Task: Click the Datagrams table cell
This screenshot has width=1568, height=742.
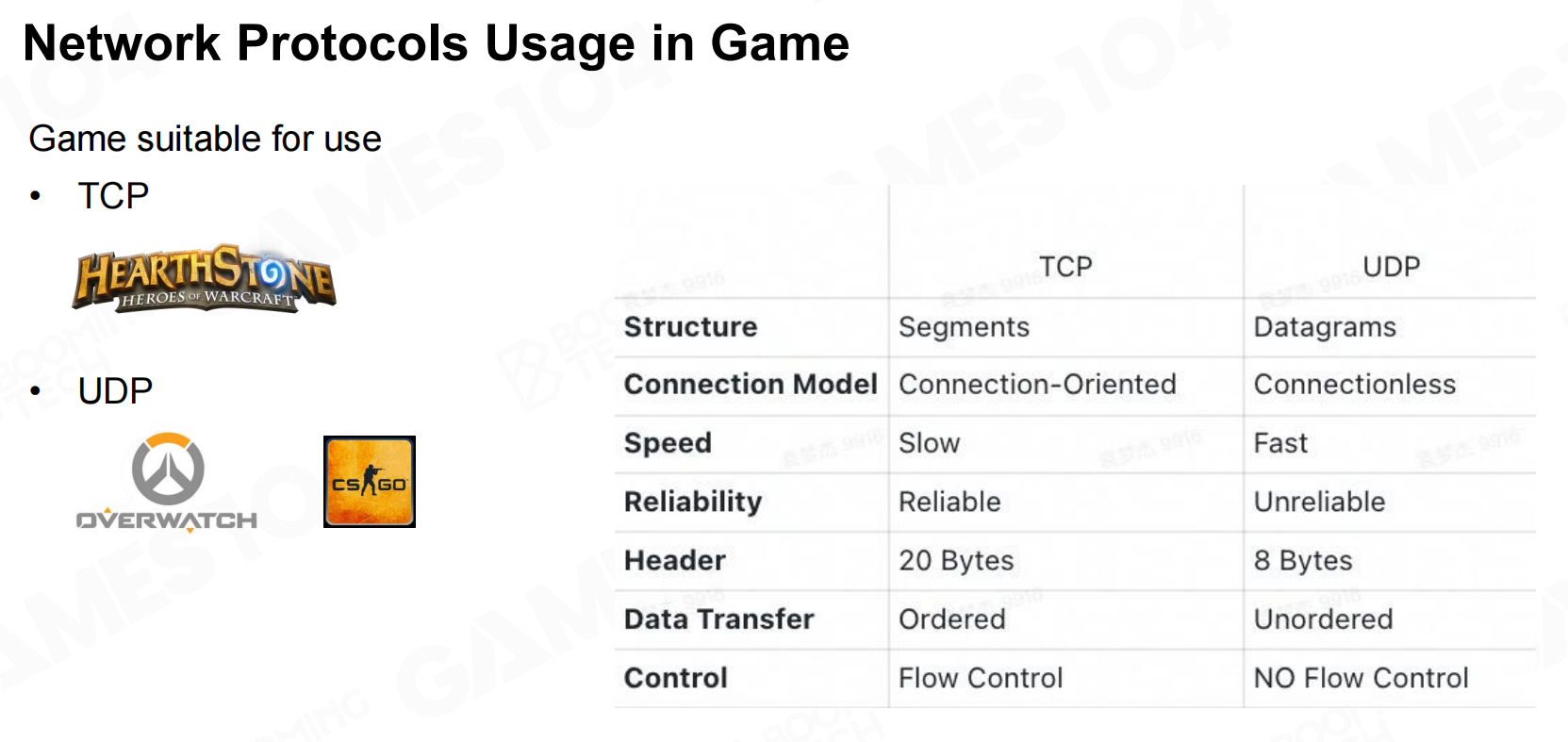Action: click(1325, 327)
